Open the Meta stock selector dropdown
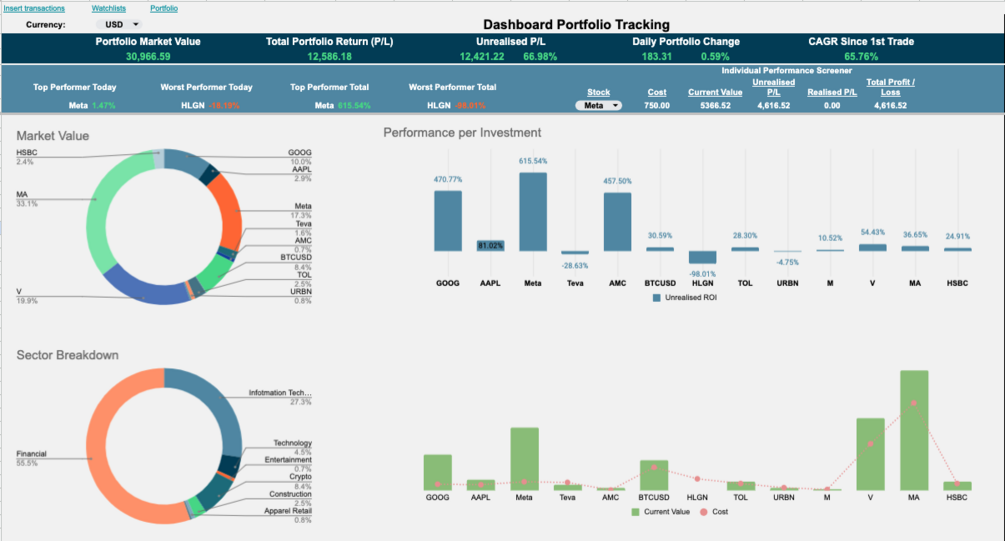Screen dimensions: 1005x541 coord(598,105)
